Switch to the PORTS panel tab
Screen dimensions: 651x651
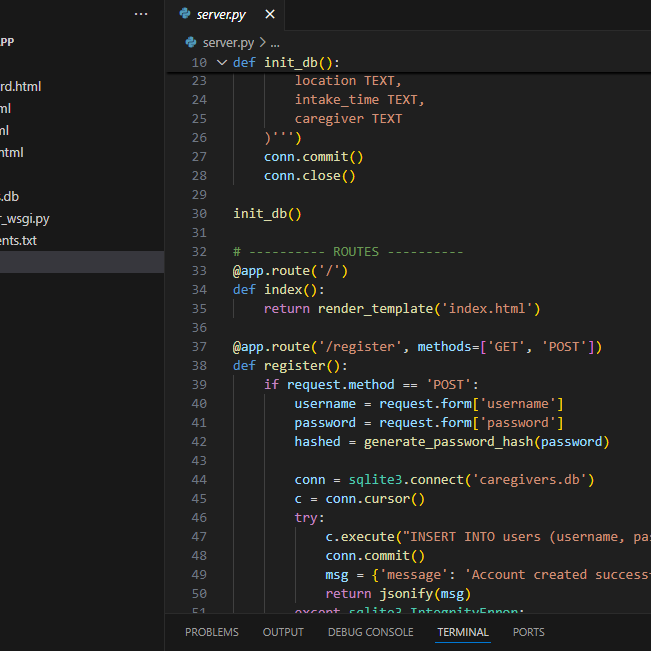click(x=529, y=632)
